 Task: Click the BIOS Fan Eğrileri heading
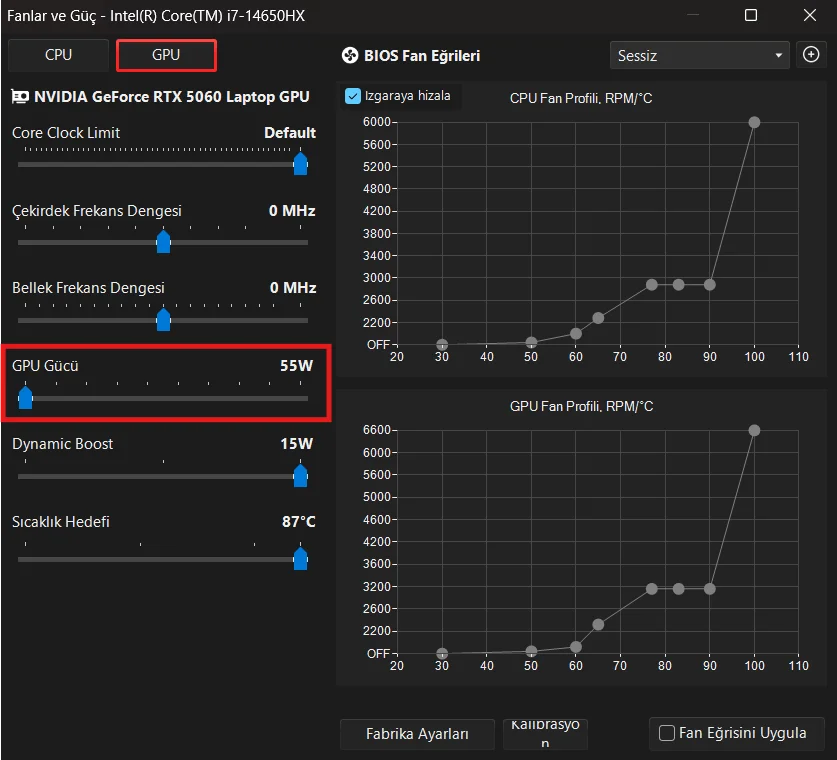422,56
